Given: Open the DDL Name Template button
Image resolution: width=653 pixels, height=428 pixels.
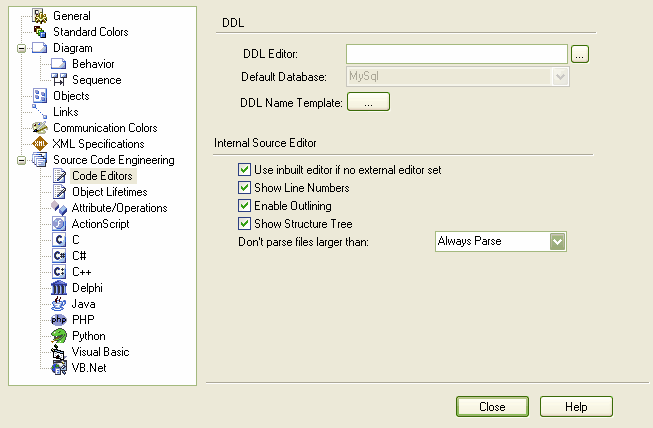Looking at the screenshot, I should (x=369, y=102).
